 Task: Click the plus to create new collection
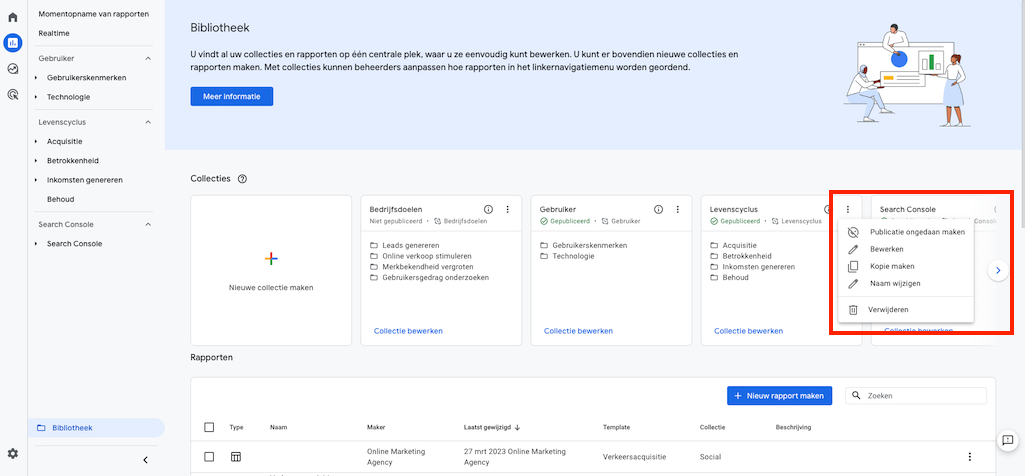click(x=270, y=259)
